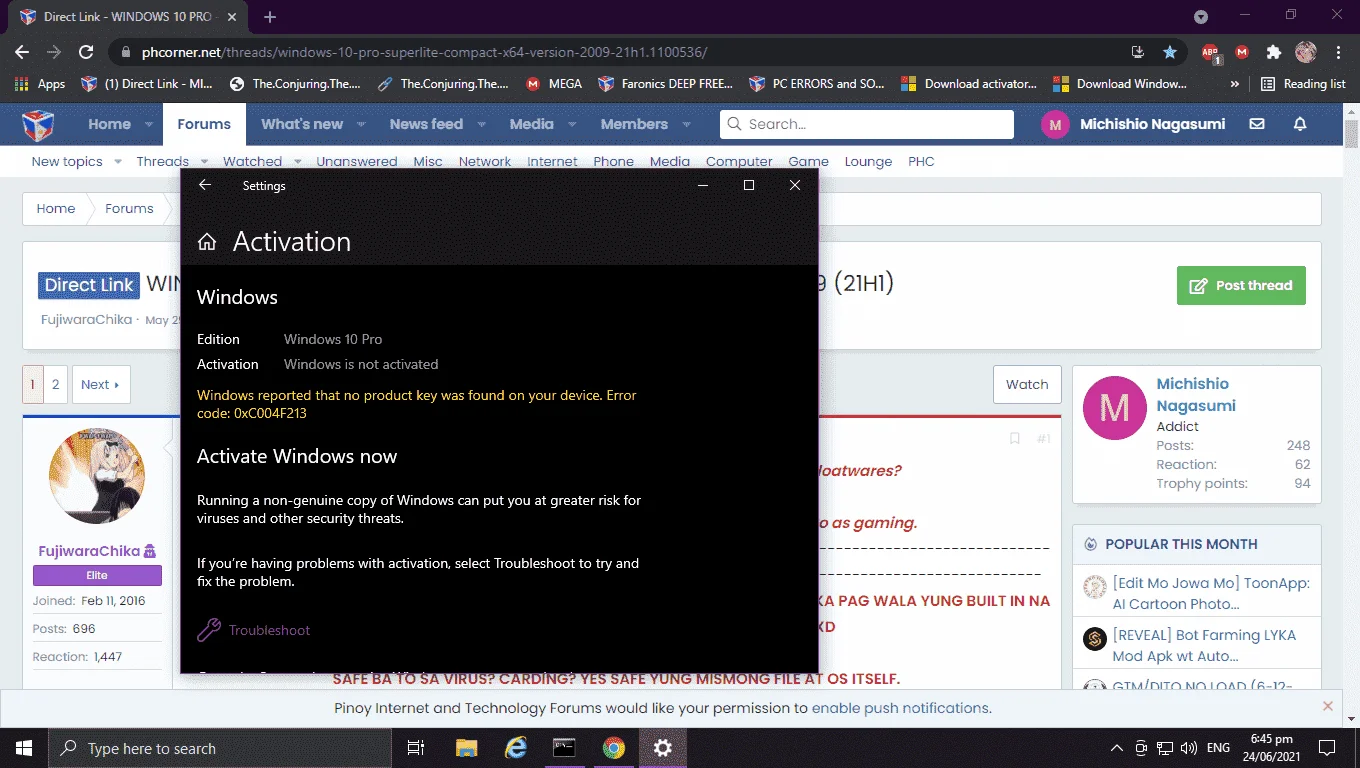Click the Windows taskbar search box
1360x768 pixels.
[220, 748]
